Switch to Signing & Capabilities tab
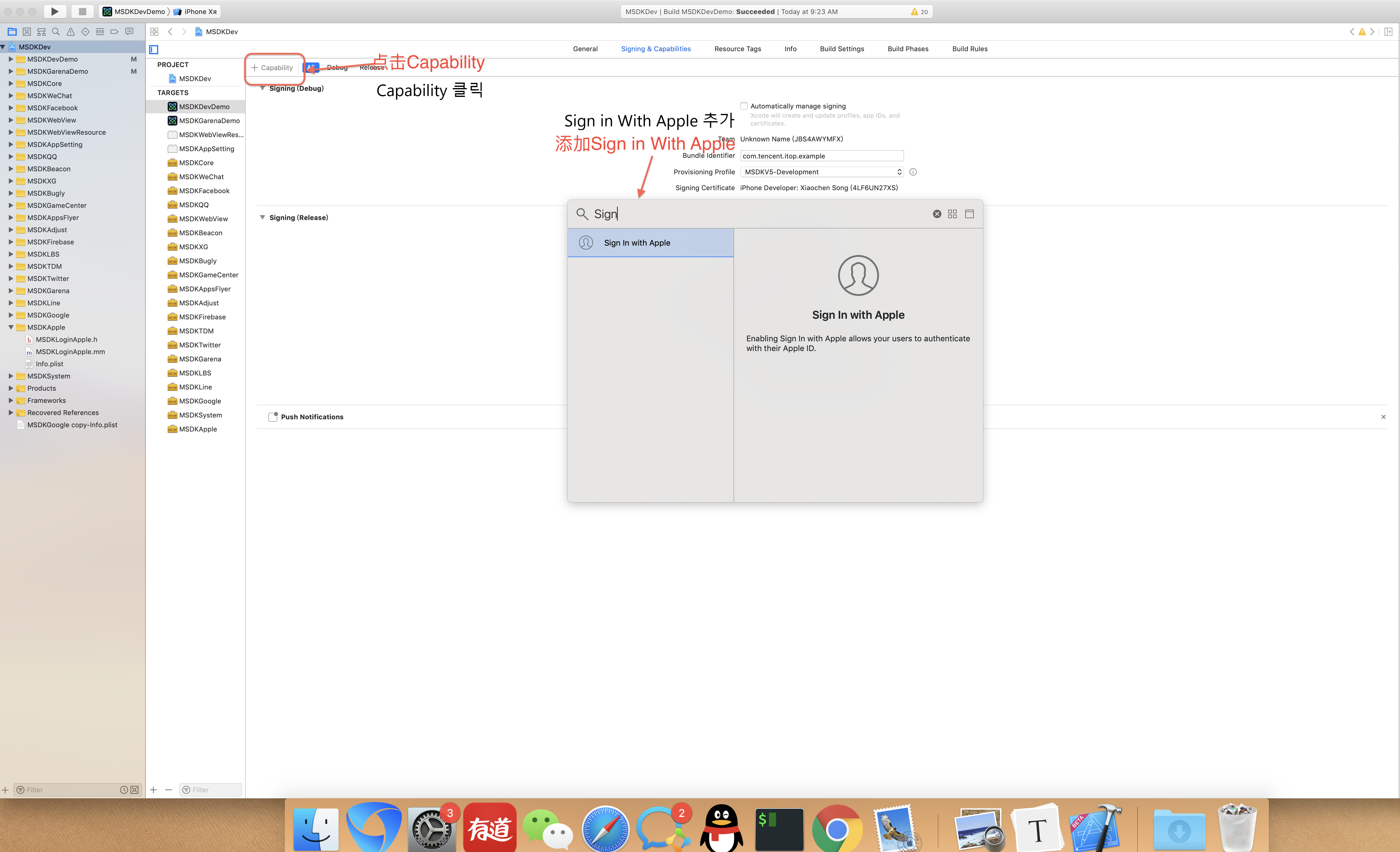The width and height of the screenshot is (1400, 852). pos(656,49)
